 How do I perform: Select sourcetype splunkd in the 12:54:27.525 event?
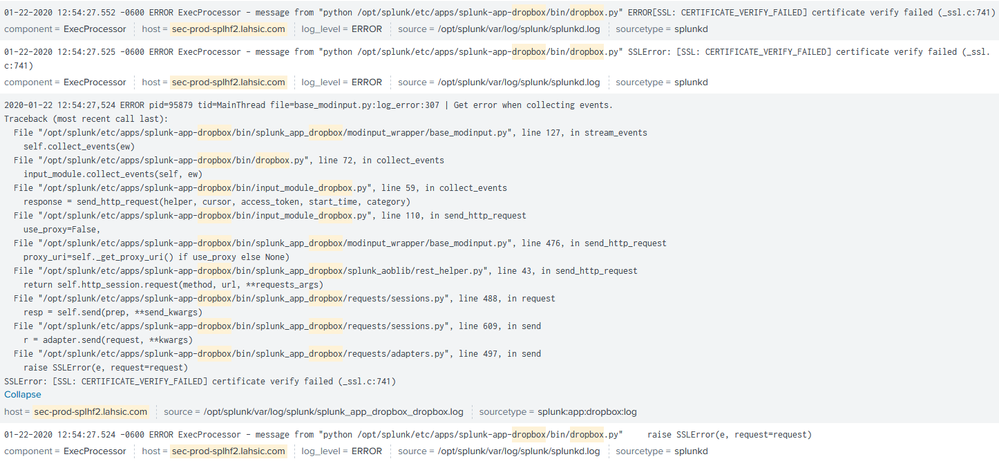(690, 82)
